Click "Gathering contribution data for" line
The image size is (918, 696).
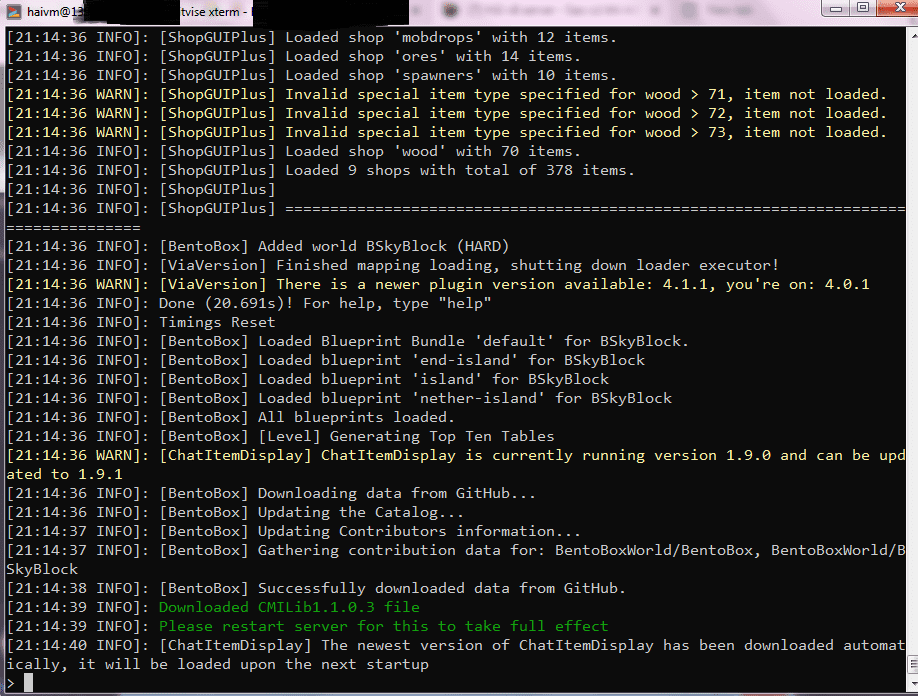pyautogui.click(x=456, y=550)
